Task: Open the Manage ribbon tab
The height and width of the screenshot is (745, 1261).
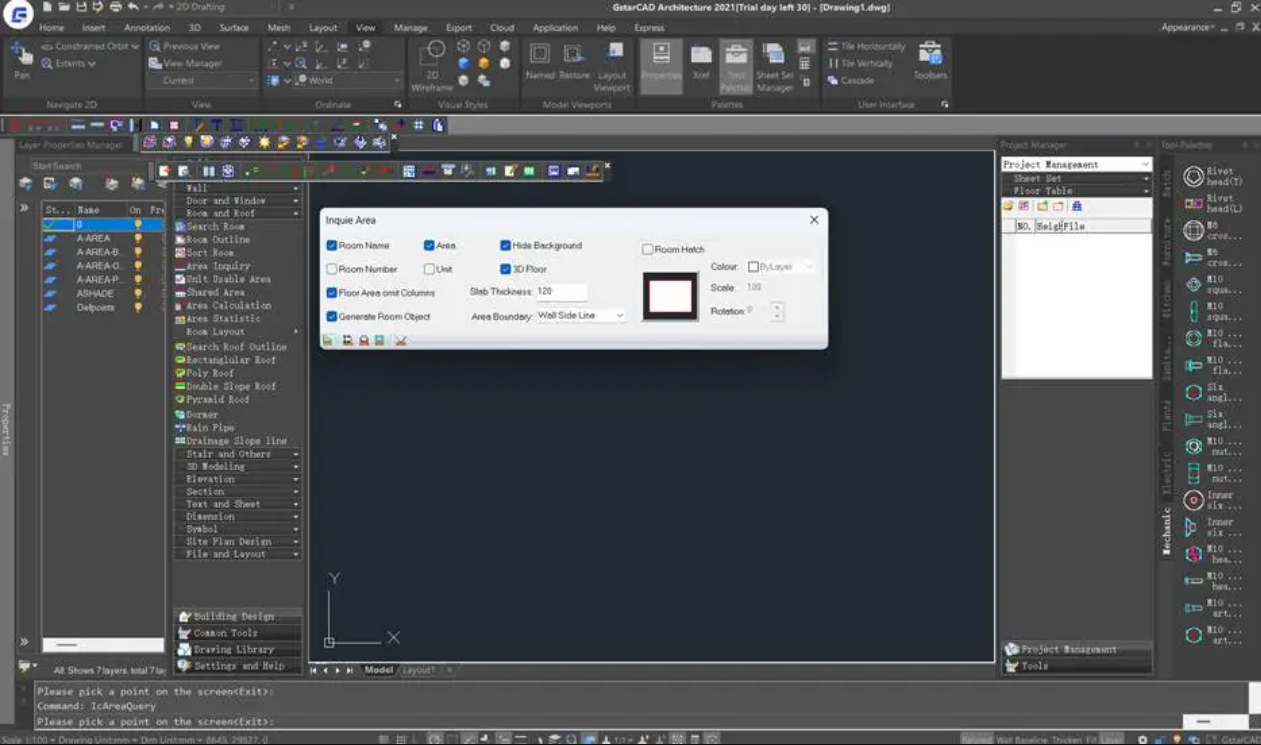Action: coord(410,28)
